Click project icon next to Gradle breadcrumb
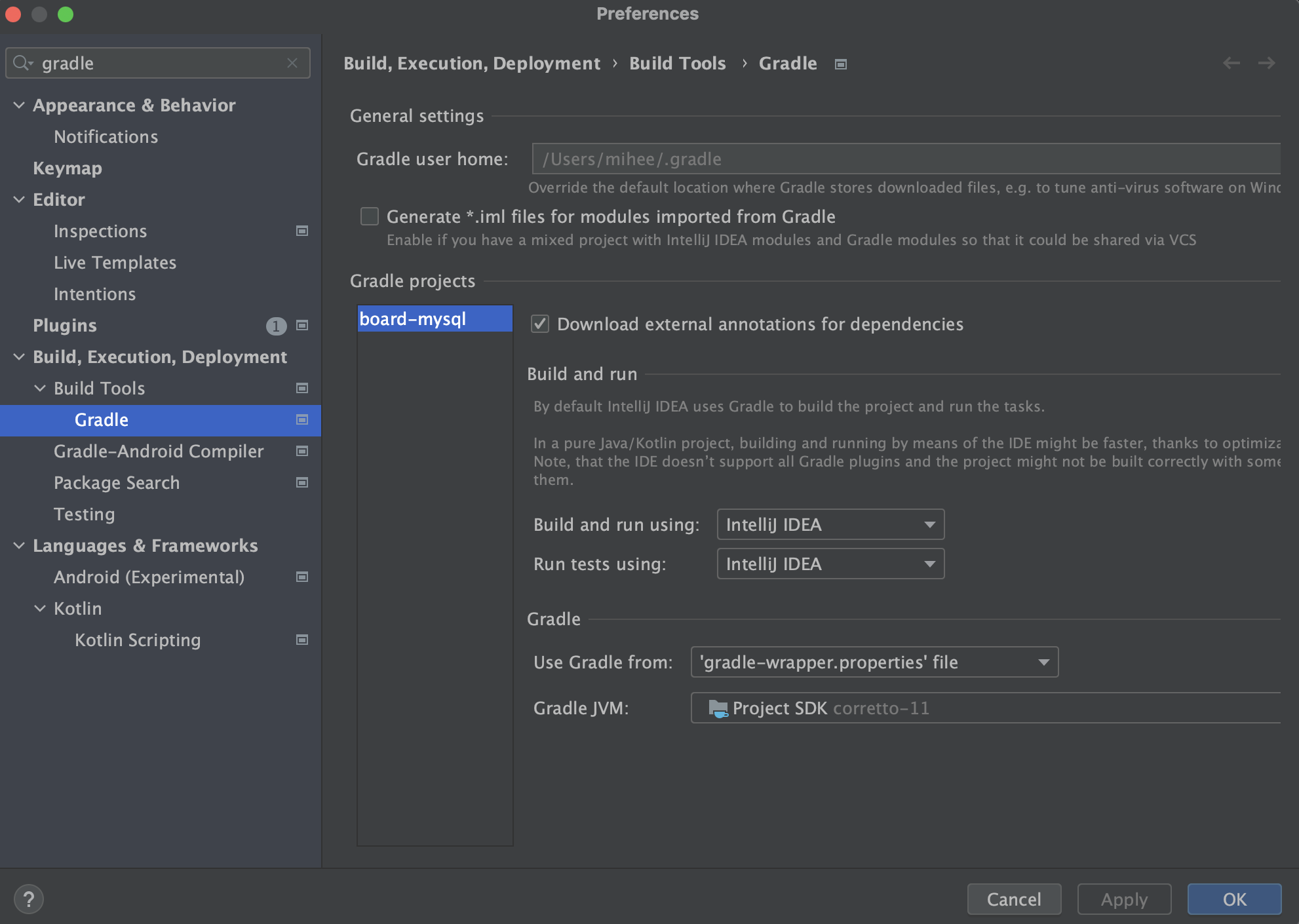This screenshot has width=1299, height=924. click(841, 64)
